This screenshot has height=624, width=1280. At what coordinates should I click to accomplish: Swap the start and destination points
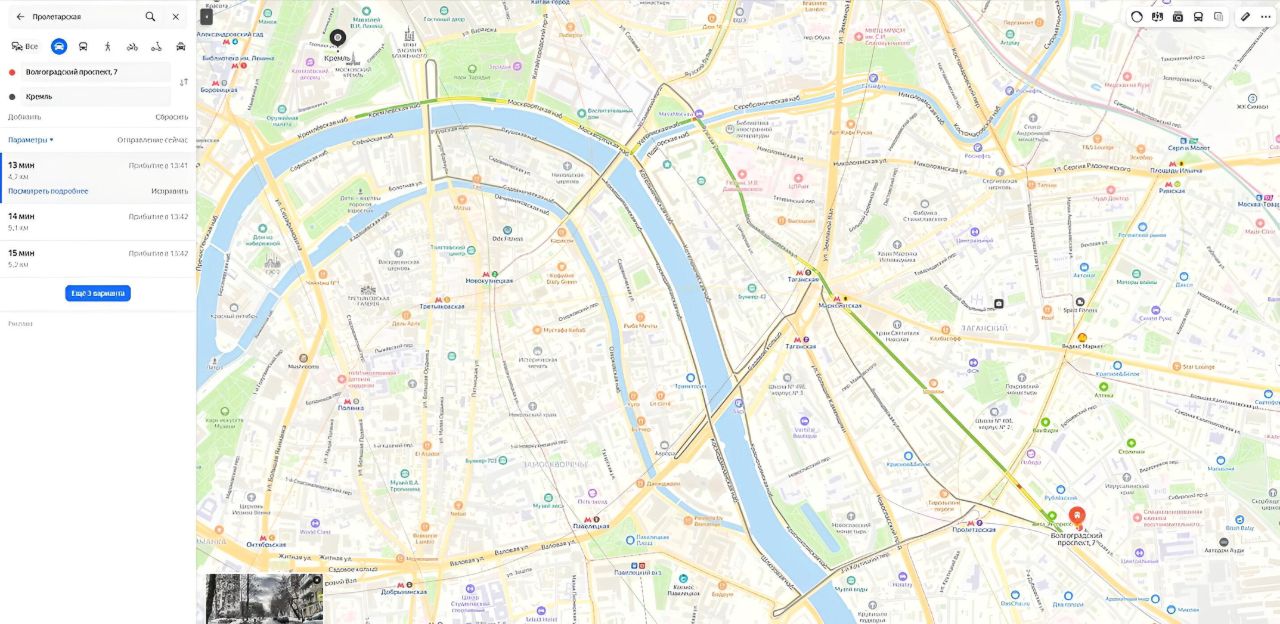[183, 82]
